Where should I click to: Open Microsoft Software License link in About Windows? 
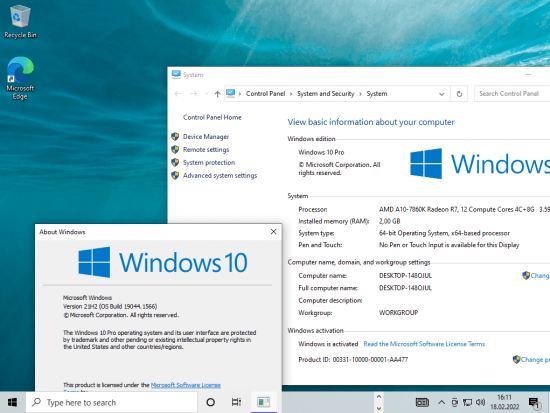click(x=186, y=385)
